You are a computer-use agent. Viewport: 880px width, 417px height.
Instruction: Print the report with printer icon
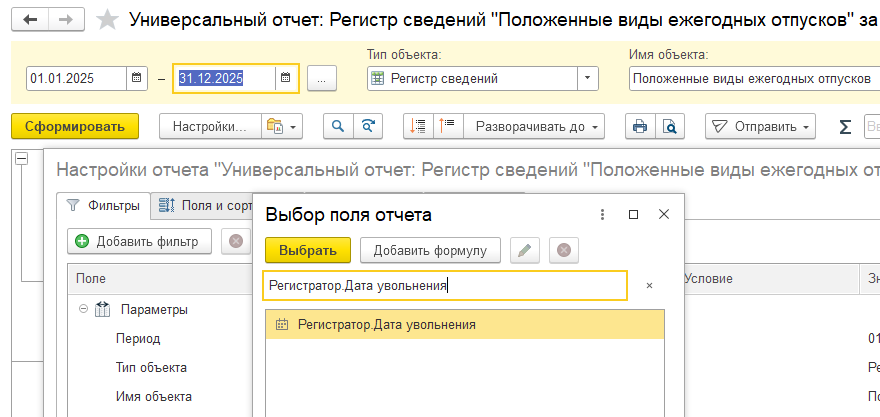coord(640,126)
